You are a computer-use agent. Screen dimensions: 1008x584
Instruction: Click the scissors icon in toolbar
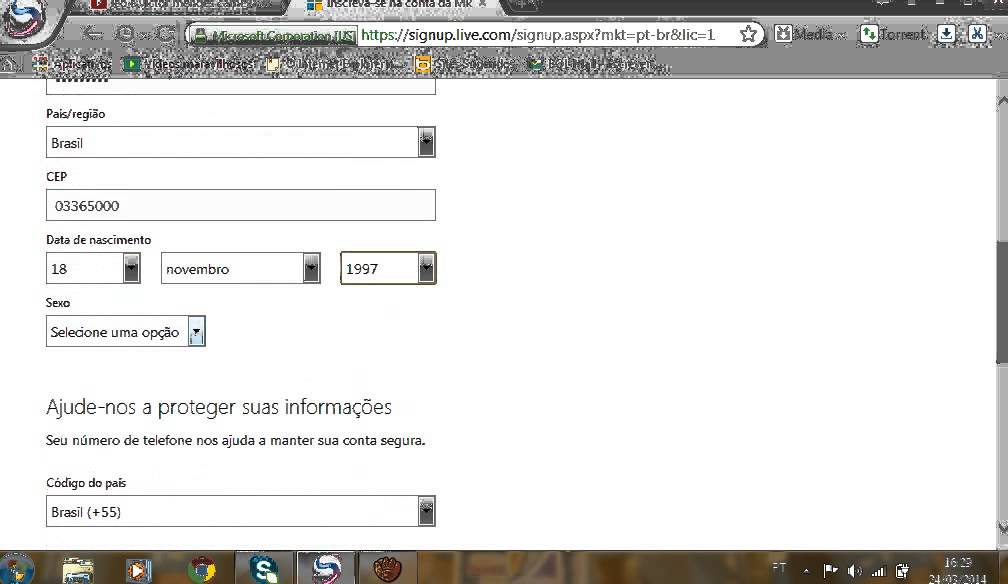(x=977, y=33)
